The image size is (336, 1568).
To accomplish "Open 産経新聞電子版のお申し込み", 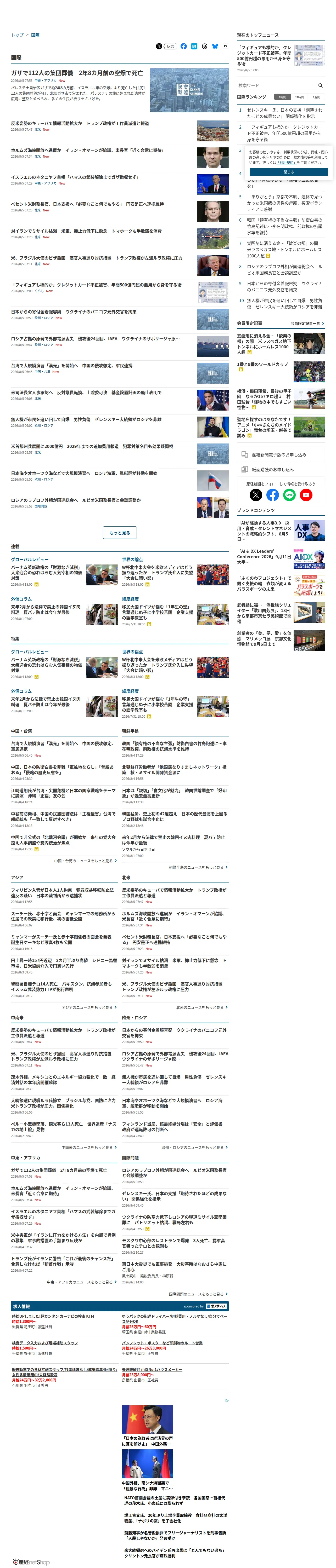I will click(x=281, y=454).
